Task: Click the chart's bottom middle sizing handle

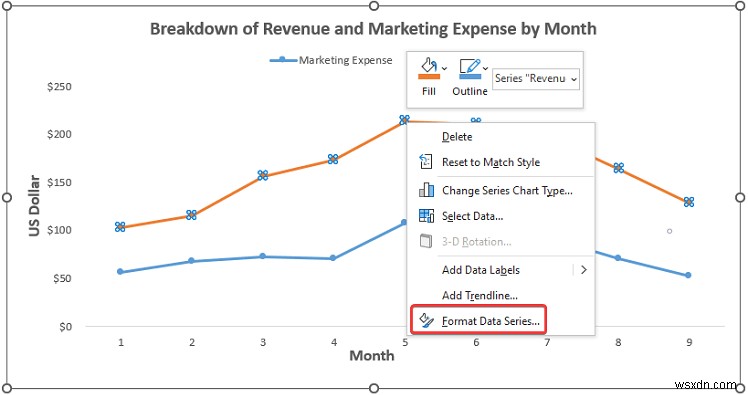Action: click(374, 388)
